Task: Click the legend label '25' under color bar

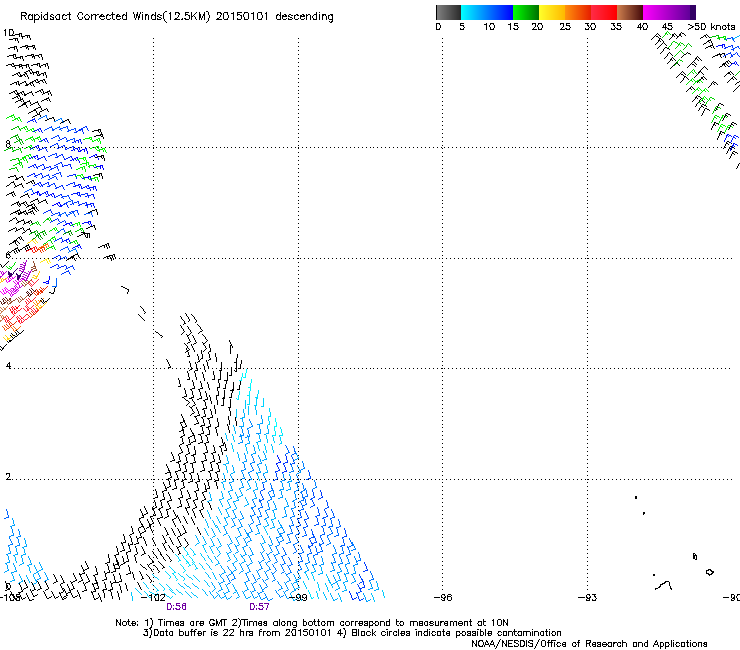Action: [x=565, y=27]
